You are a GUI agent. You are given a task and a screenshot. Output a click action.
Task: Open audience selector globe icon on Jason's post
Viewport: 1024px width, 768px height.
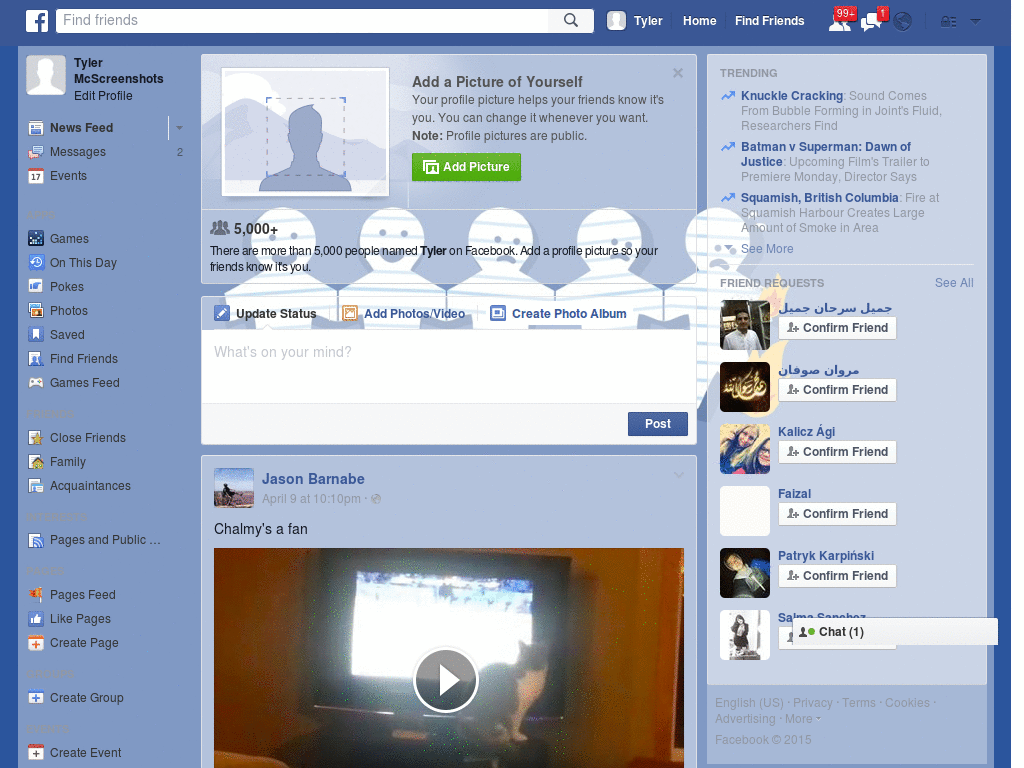(376, 499)
